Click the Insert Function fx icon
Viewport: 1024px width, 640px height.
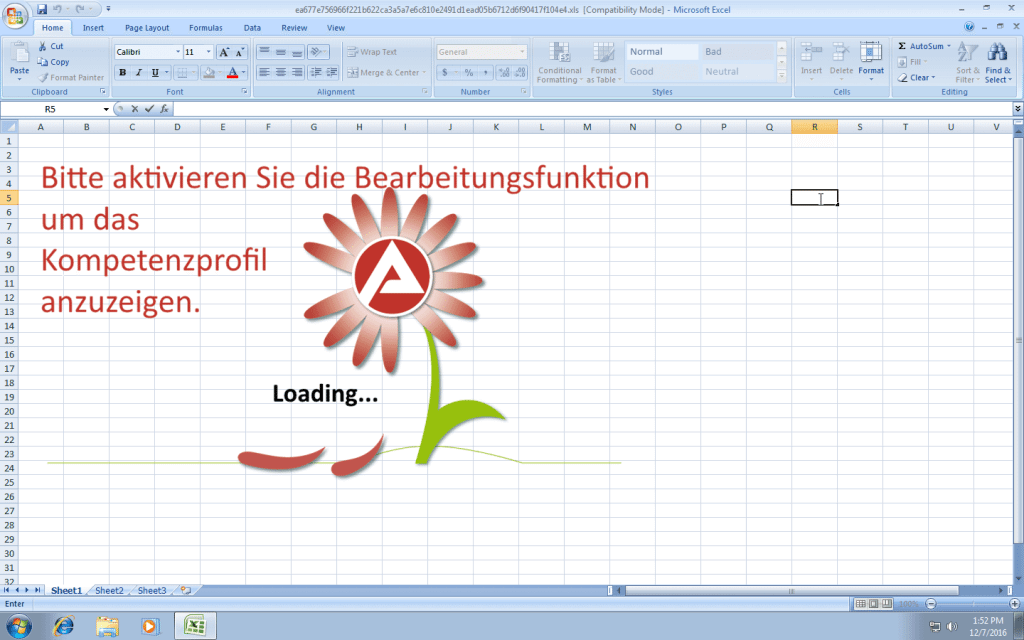point(165,109)
